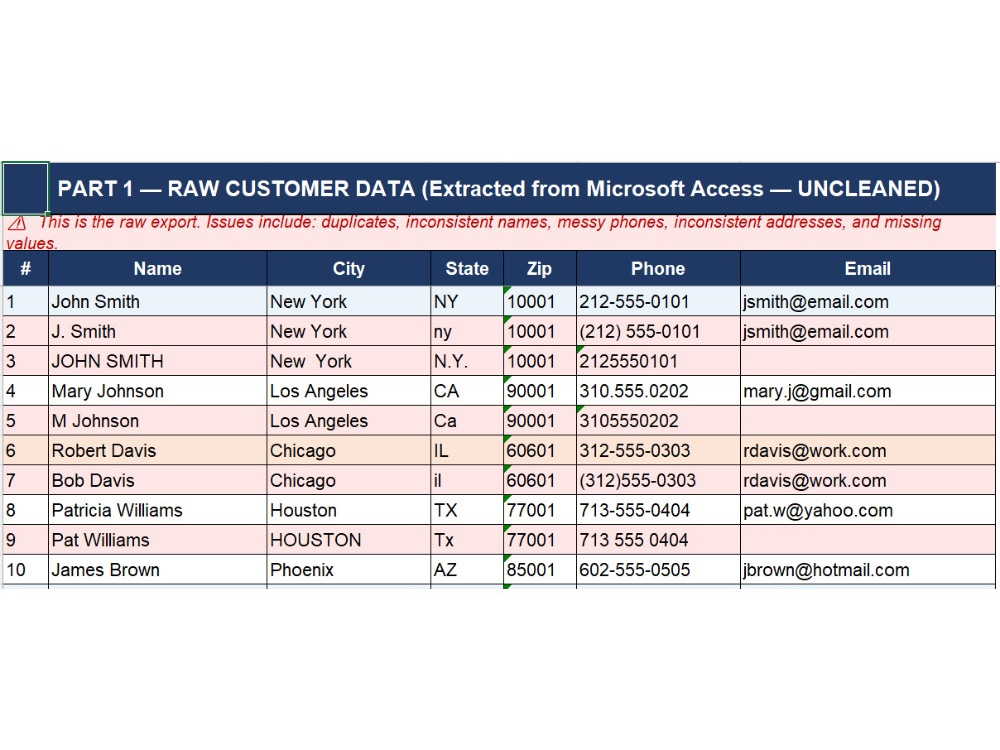Select the Tx state cell for Pat Williams
Image resolution: width=1000 pixels, height=750 pixels.
click(467, 540)
